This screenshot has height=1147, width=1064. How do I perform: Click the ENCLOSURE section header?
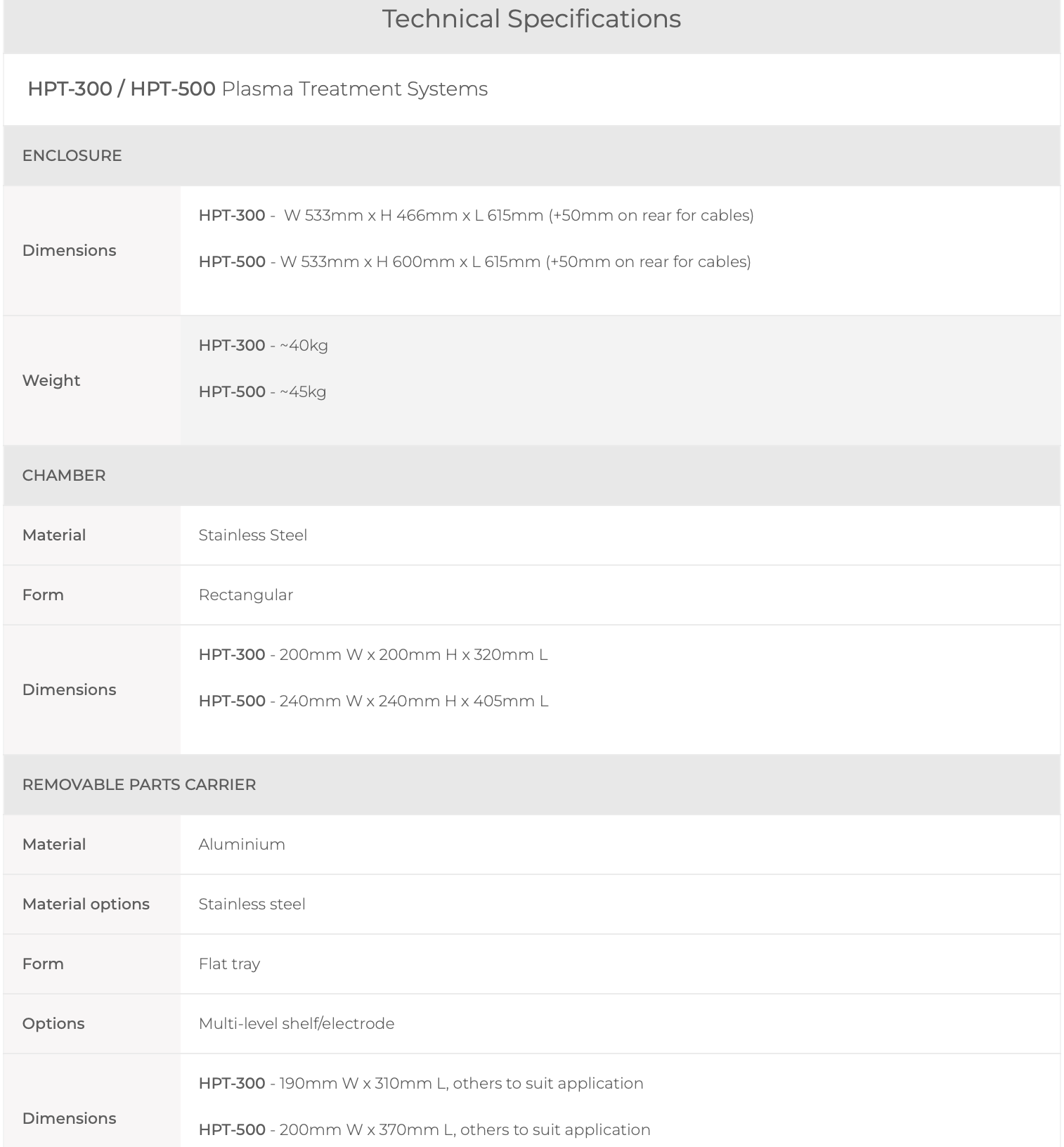(x=72, y=155)
